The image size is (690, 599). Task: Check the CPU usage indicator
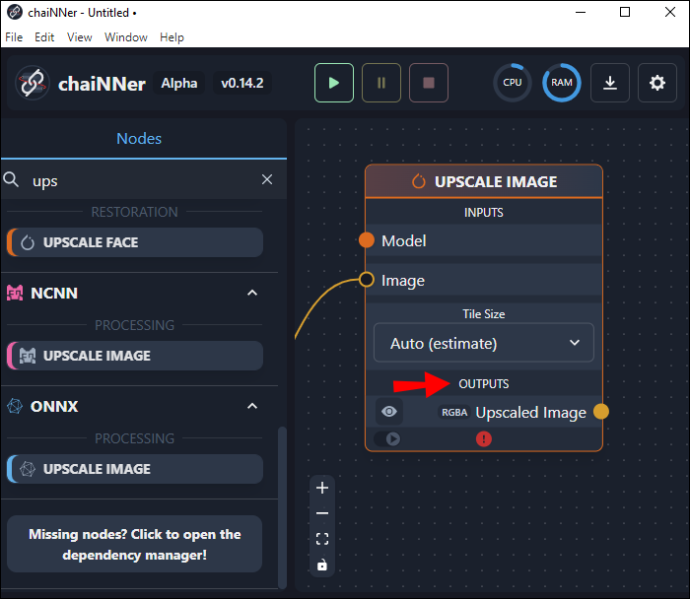[512, 83]
